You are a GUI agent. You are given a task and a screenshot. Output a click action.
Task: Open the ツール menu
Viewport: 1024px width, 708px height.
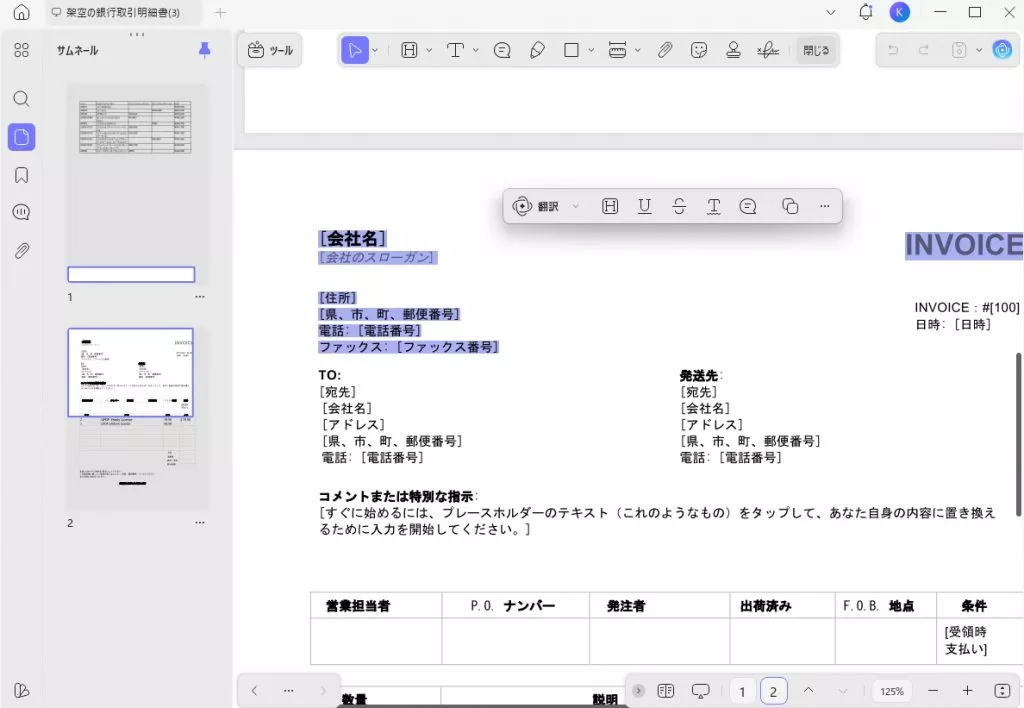coord(269,50)
